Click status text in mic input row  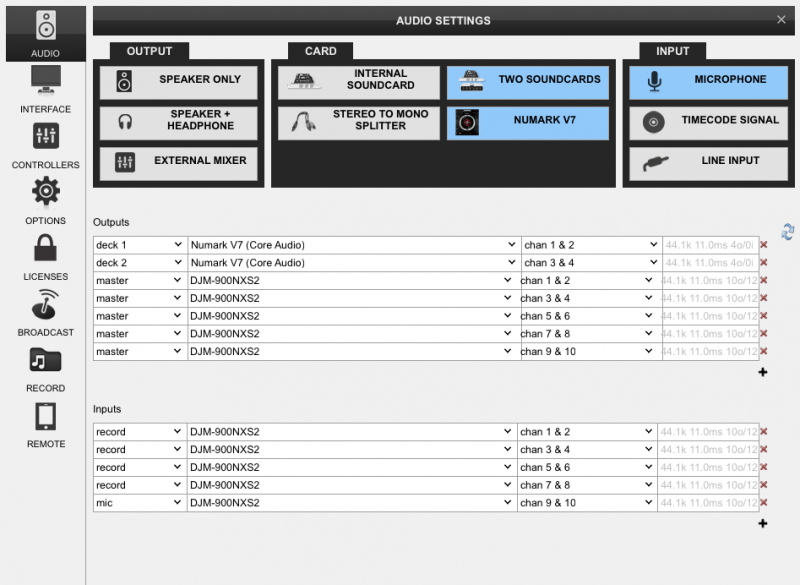[709, 503]
